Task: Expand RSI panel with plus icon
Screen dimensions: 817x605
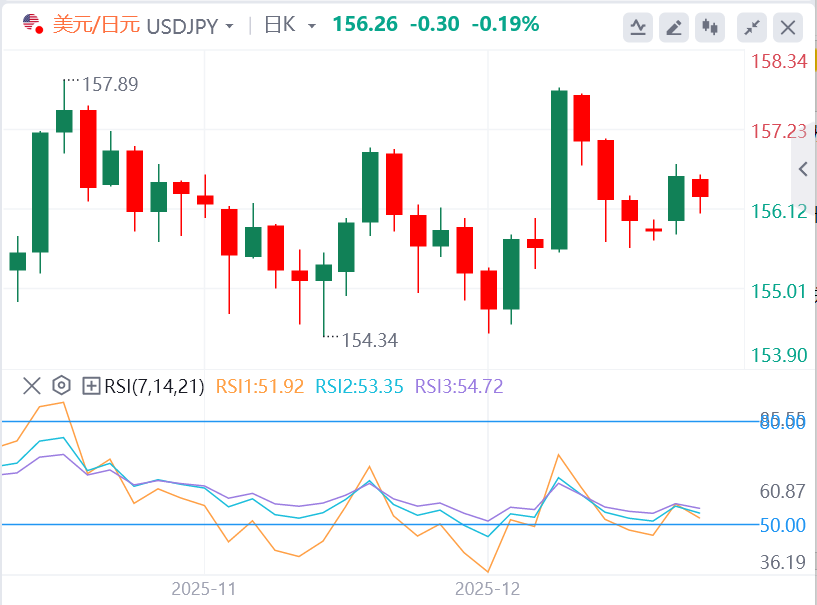Action: coord(91,386)
